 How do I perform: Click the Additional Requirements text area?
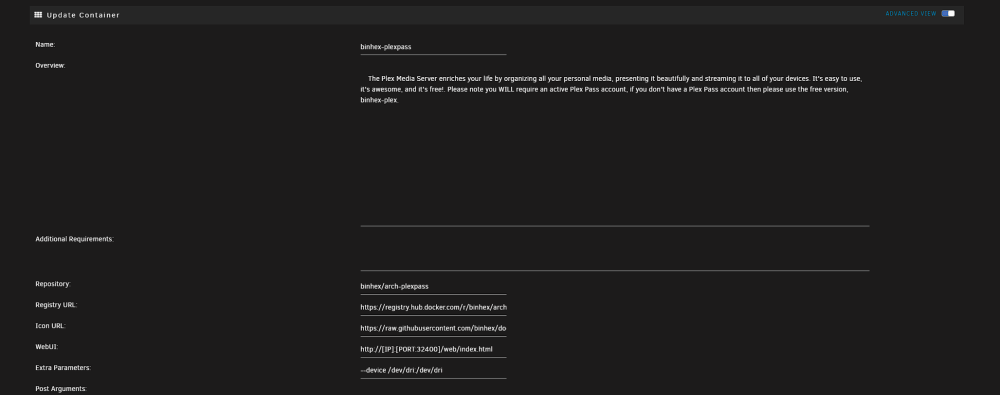[615, 253]
